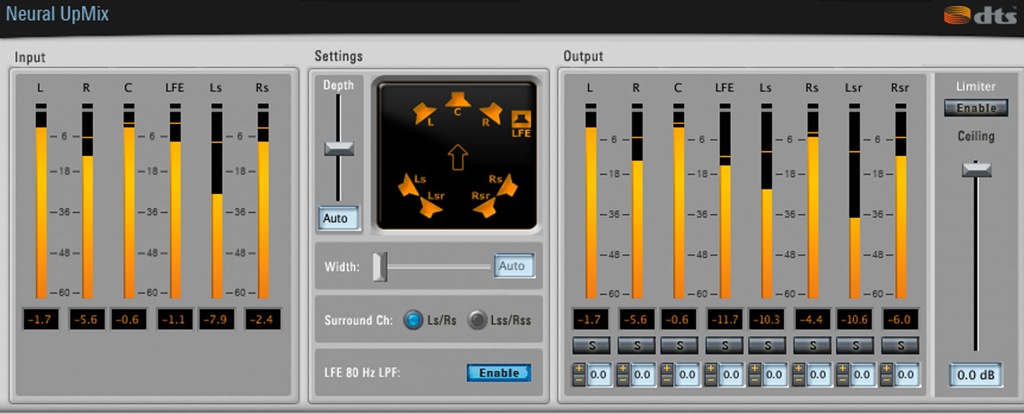Click output LFE peak readout -11.7

[x=725, y=319]
